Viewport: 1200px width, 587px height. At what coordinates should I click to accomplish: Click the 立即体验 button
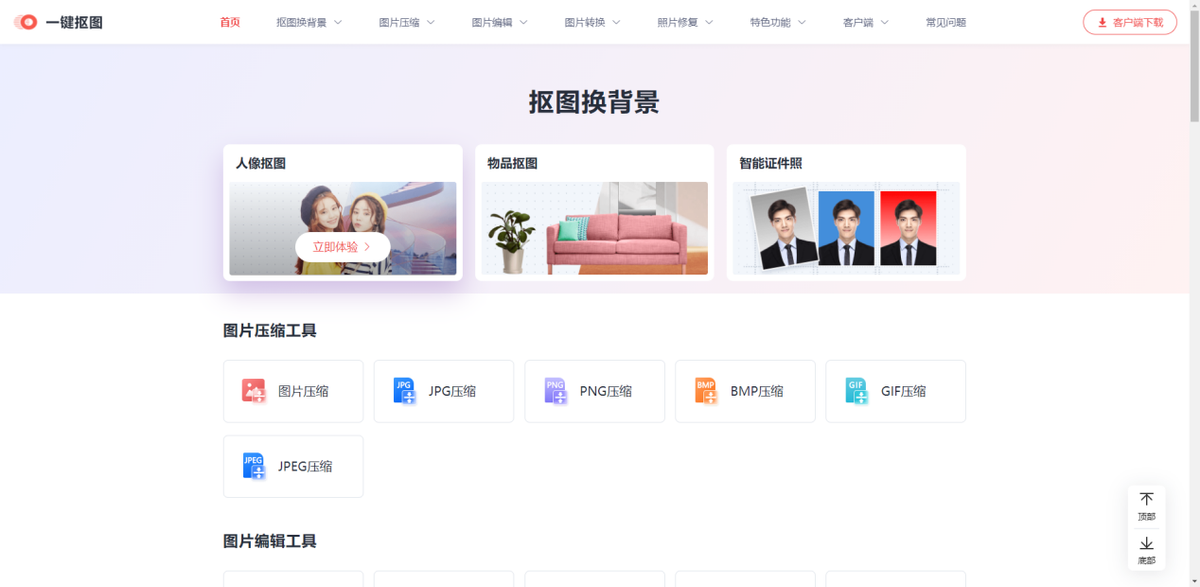tap(342, 246)
